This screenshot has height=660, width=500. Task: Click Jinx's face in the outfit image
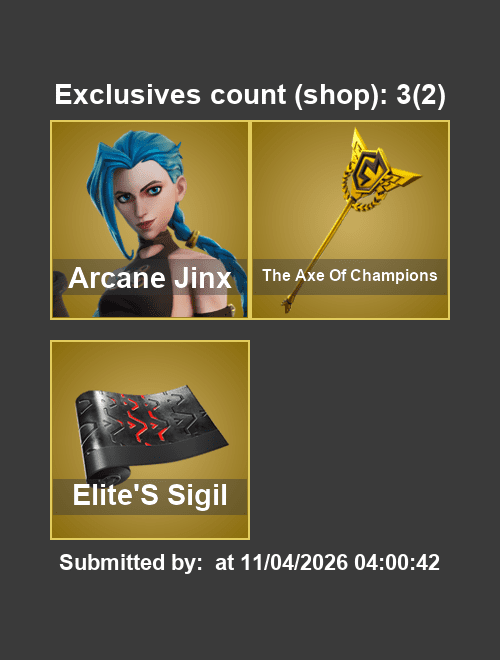[x=143, y=202]
